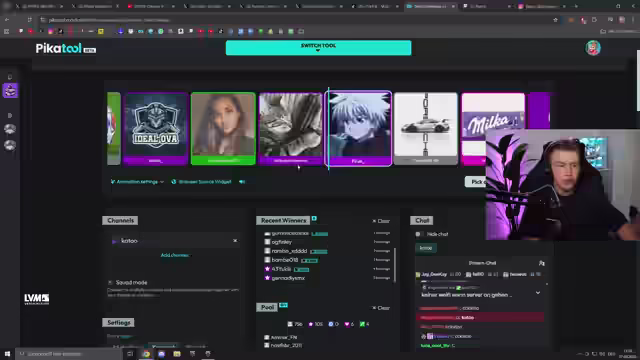This screenshot has width=640, height=360.
Task: Open File Explorer from the taskbar
Action: tap(177, 354)
